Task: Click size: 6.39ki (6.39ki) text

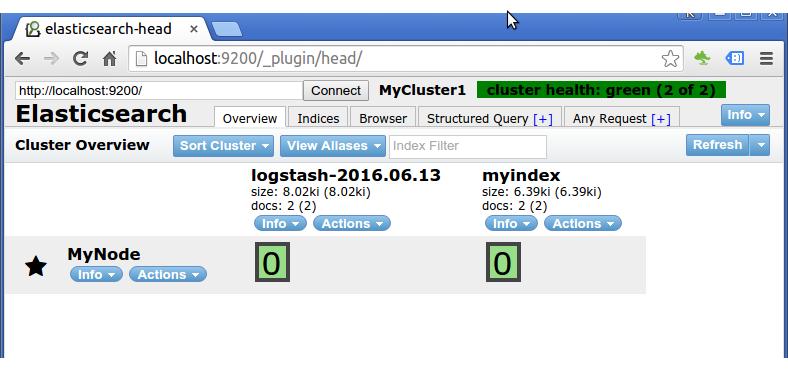Action: (542, 192)
